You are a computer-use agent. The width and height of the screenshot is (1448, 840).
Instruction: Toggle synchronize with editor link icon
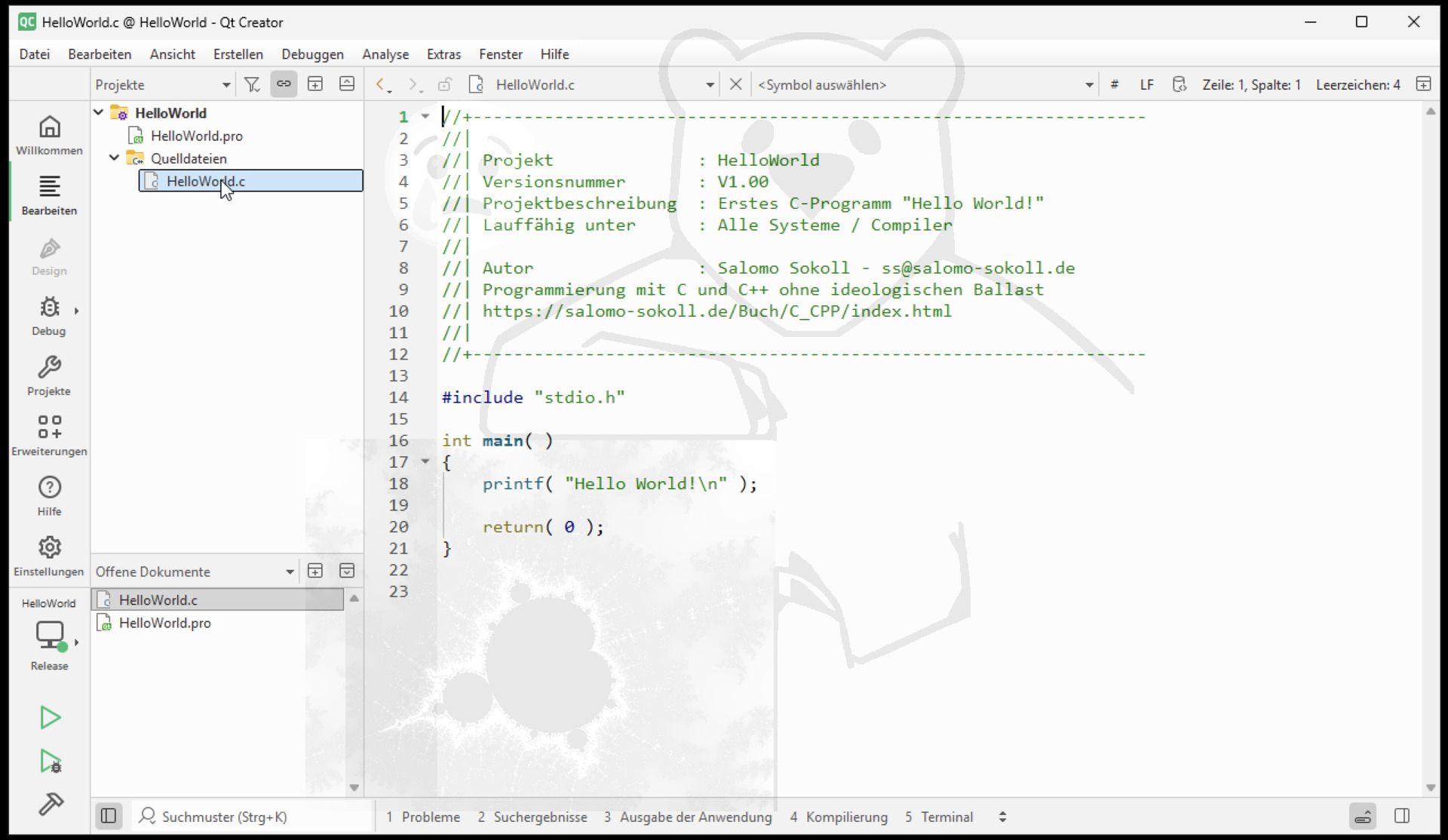(284, 84)
